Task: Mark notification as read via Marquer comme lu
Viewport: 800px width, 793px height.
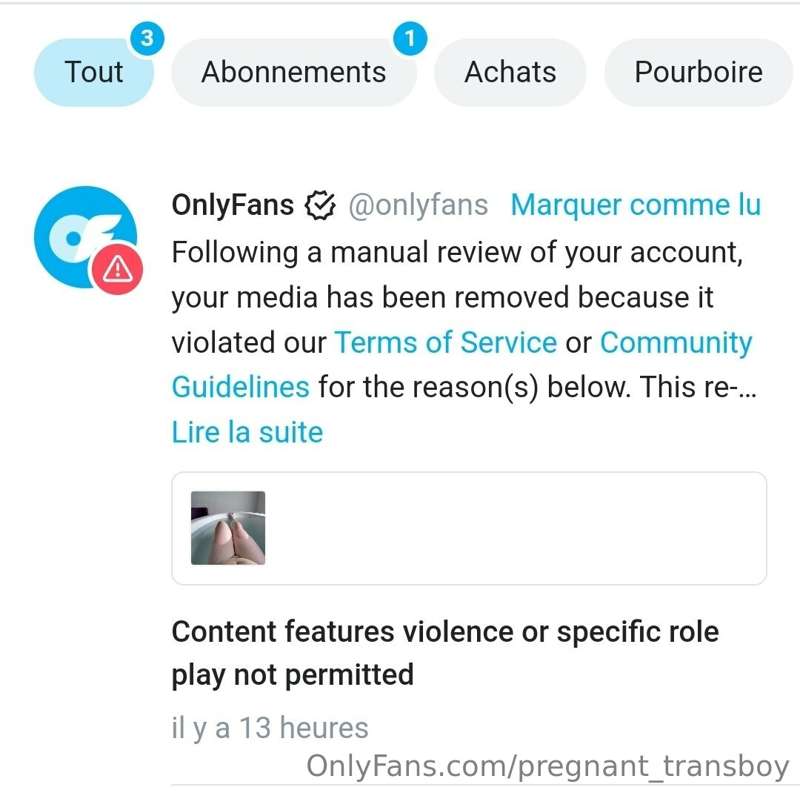Action: 636,205
